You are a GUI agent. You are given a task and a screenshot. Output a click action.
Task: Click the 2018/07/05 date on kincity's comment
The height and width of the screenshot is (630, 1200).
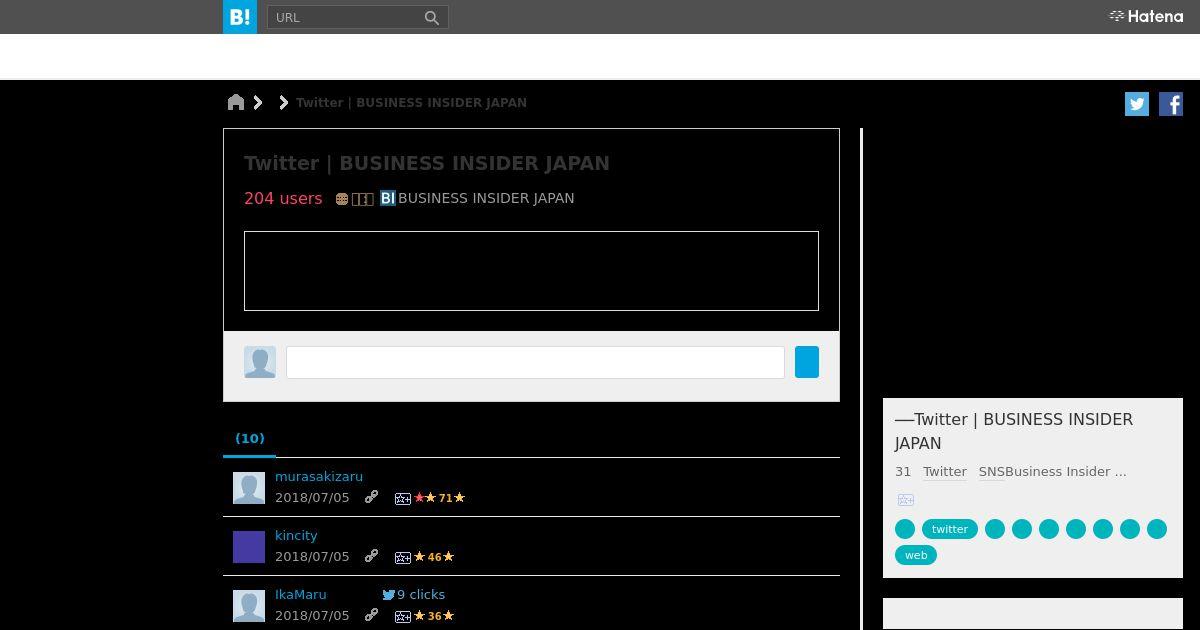(312, 556)
